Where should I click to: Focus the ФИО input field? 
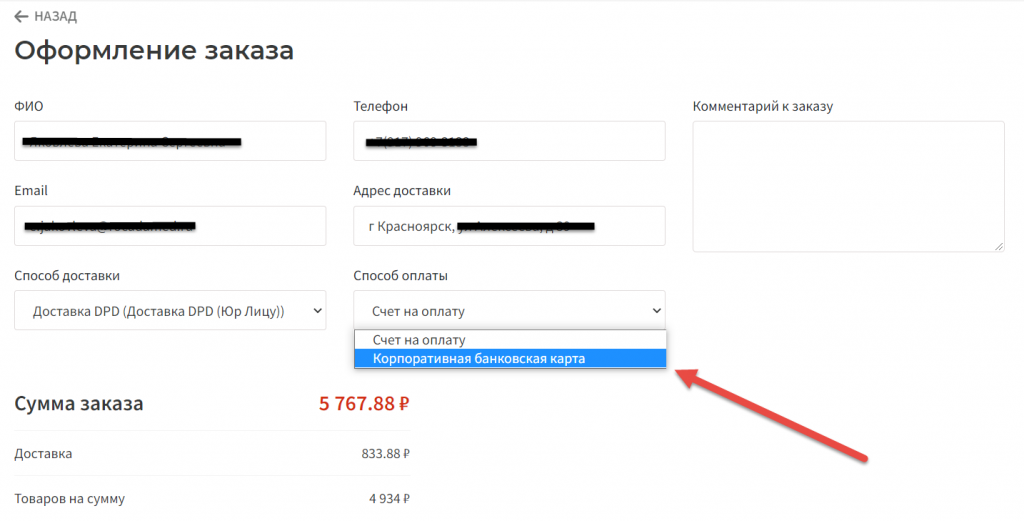point(170,141)
